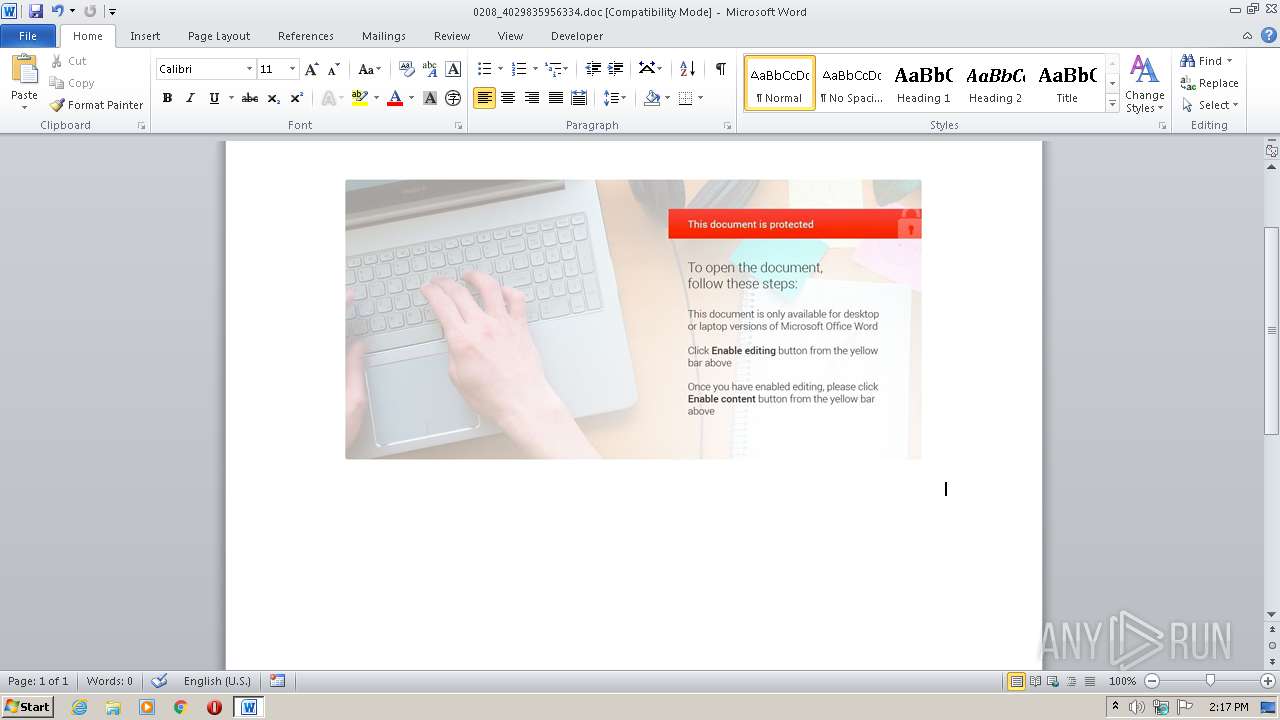1280x720 pixels.
Task: Click the Zoom In plus button
Action: 1268,681
